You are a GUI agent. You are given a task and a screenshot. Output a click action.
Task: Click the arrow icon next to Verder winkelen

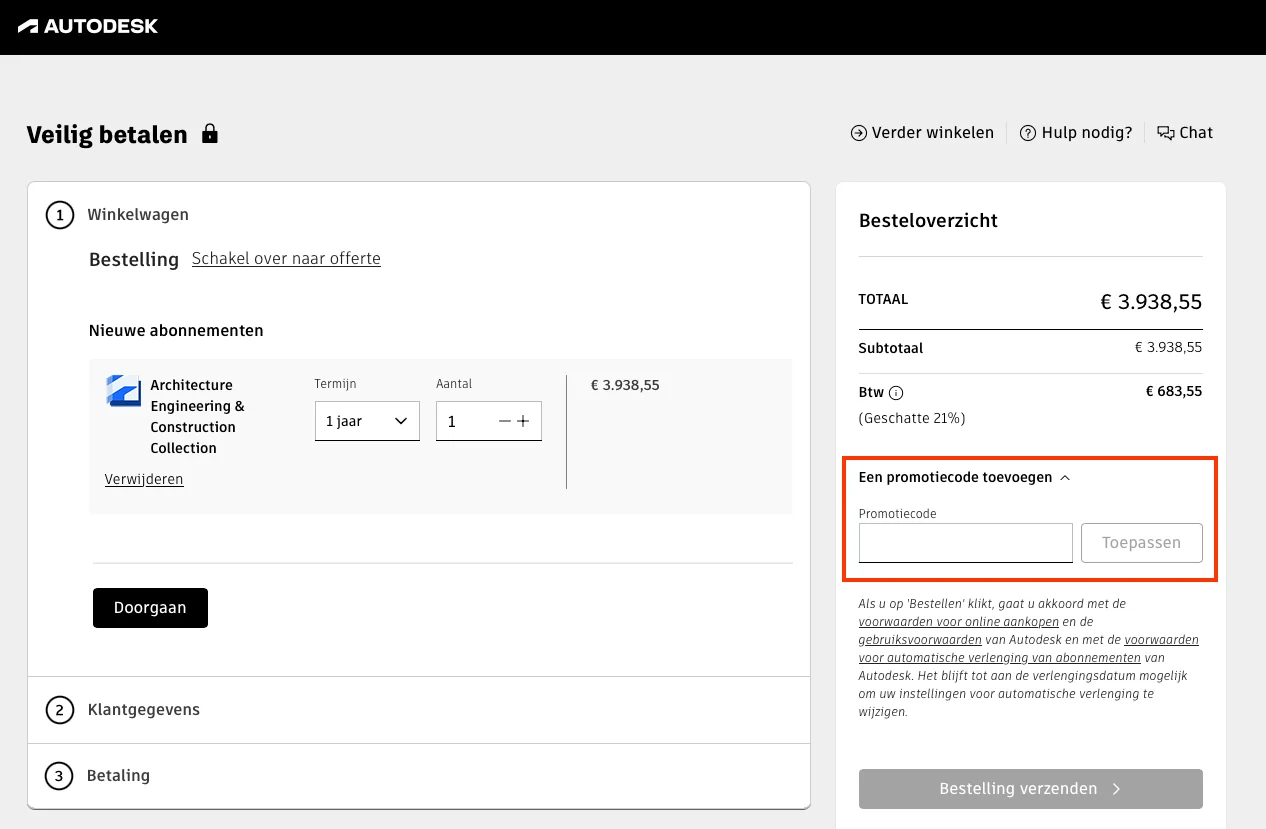pyautogui.click(x=858, y=132)
